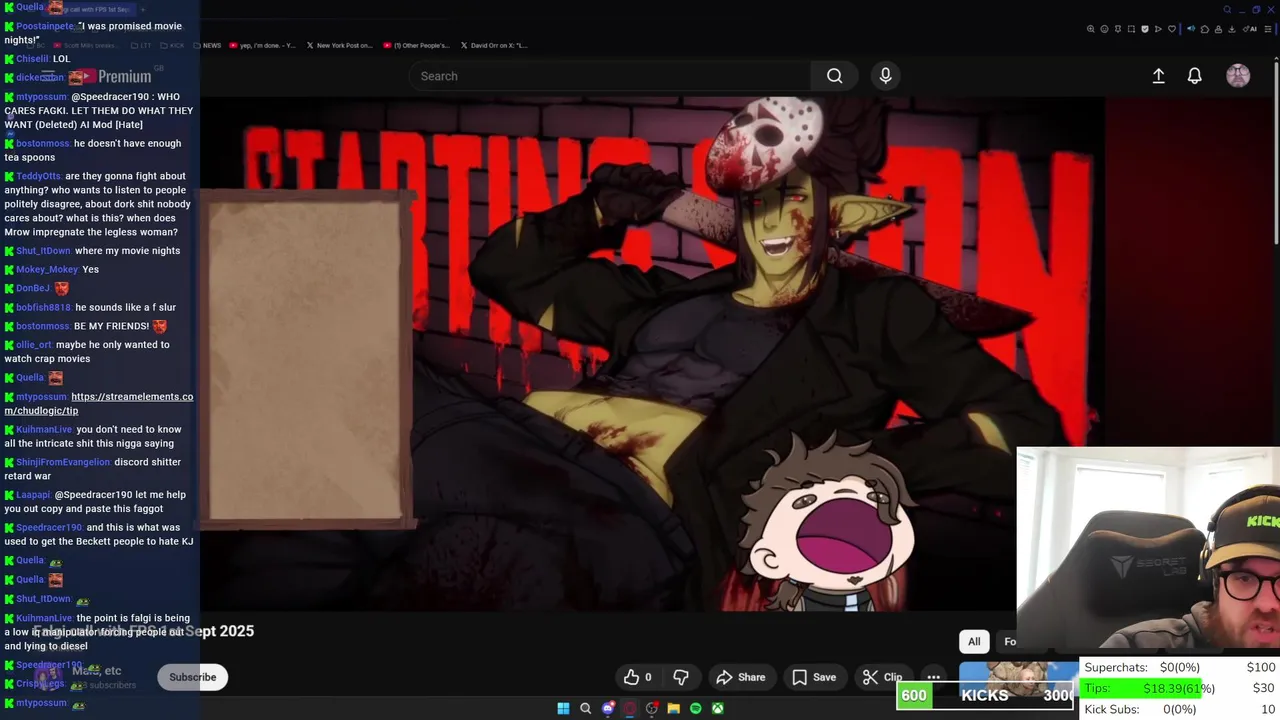Click the heart bookmark toolbar icon
This screenshot has width=1280, height=720.
1172,29
